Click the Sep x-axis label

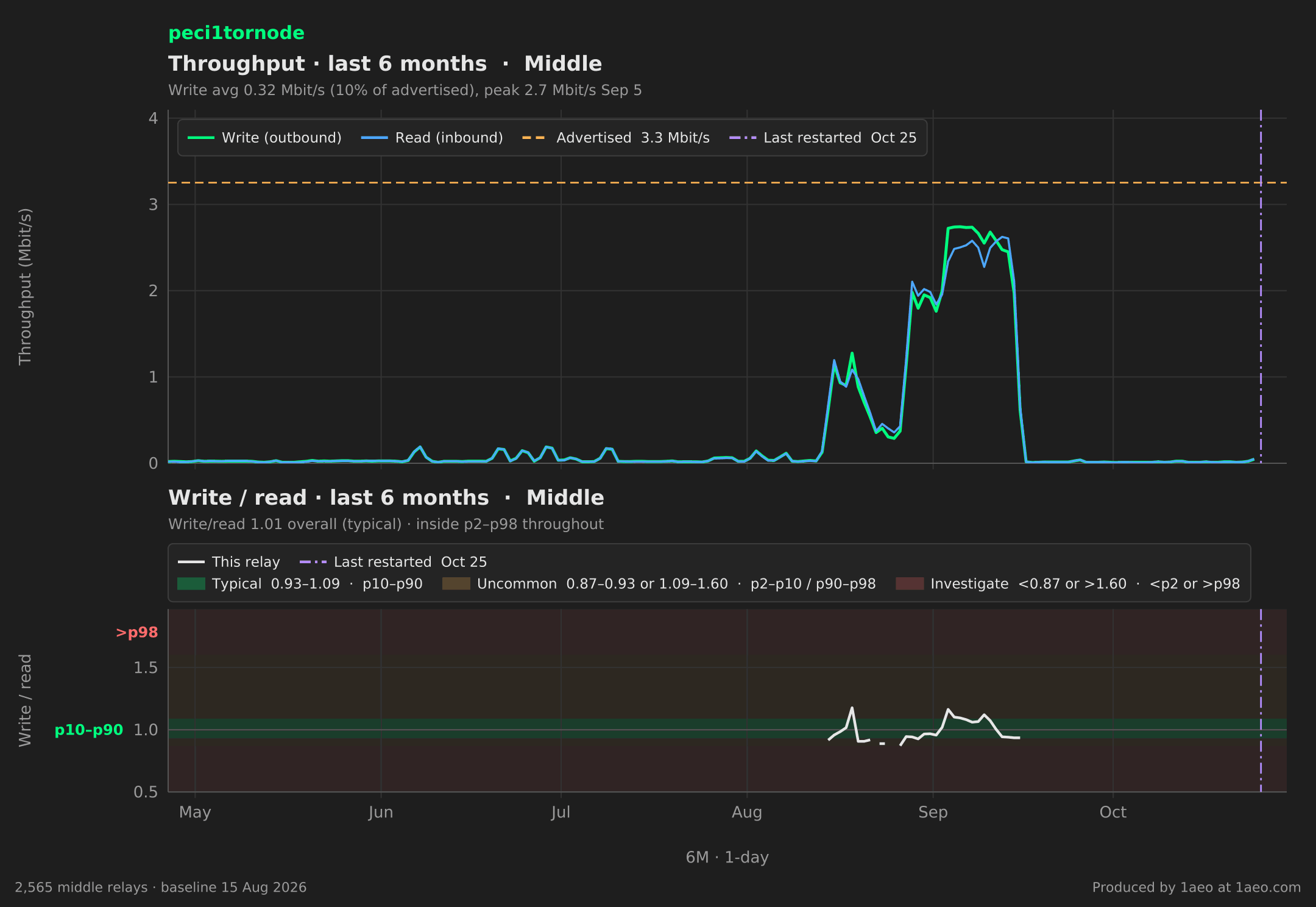point(933,813)
